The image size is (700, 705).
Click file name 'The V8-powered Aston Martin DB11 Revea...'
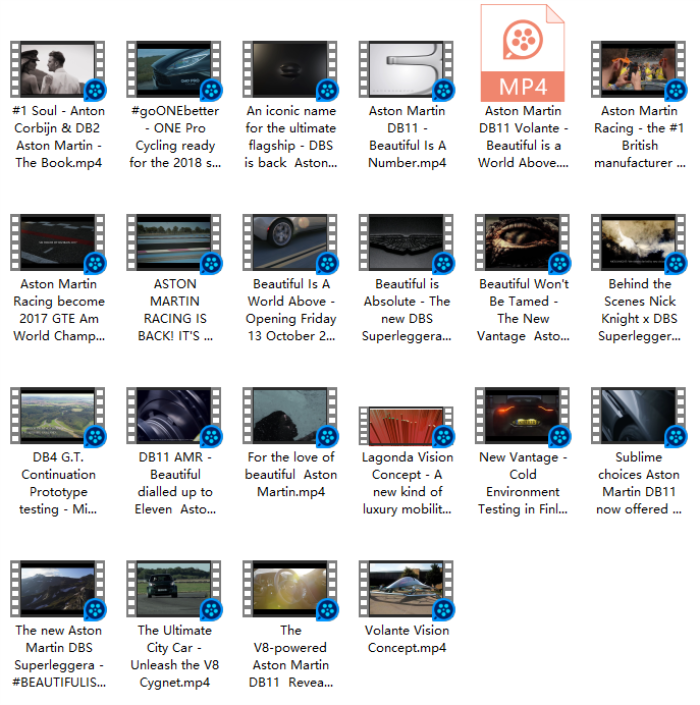[x=290, y=656]
